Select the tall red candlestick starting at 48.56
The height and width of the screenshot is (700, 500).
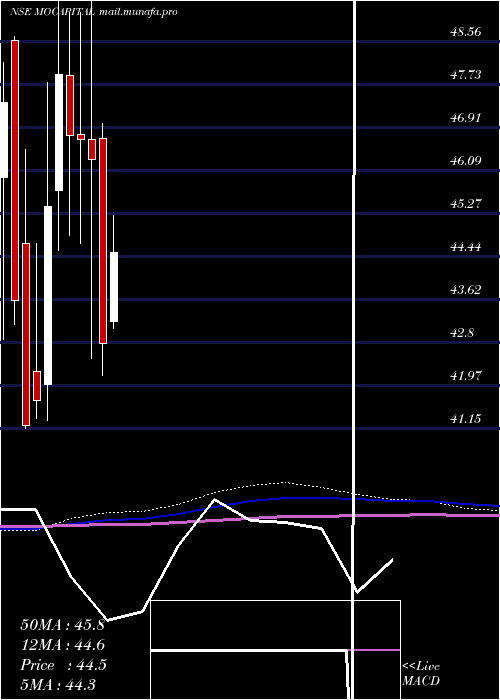tap(15, 170)
